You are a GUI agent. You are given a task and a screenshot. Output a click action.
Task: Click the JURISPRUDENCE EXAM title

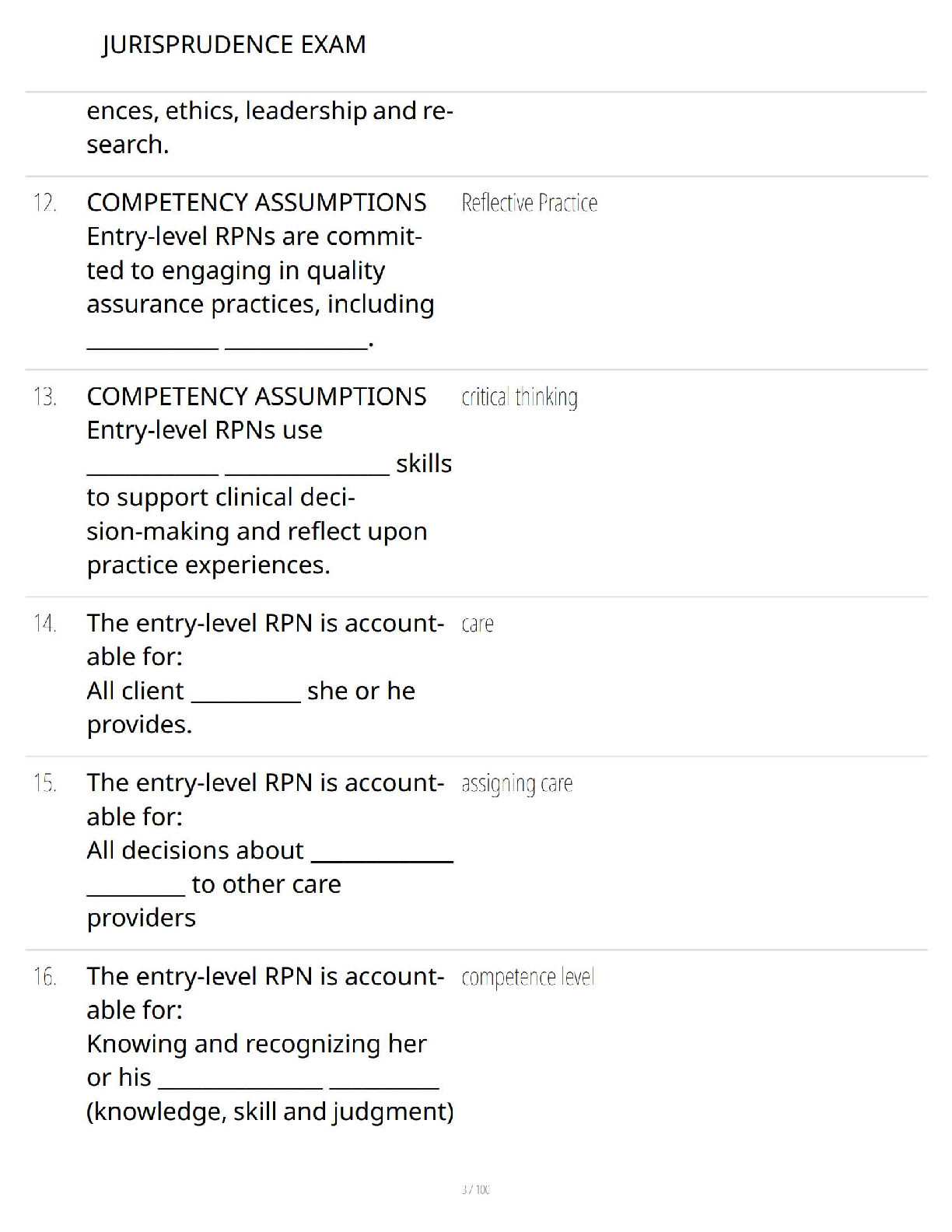tap(233, 44)
